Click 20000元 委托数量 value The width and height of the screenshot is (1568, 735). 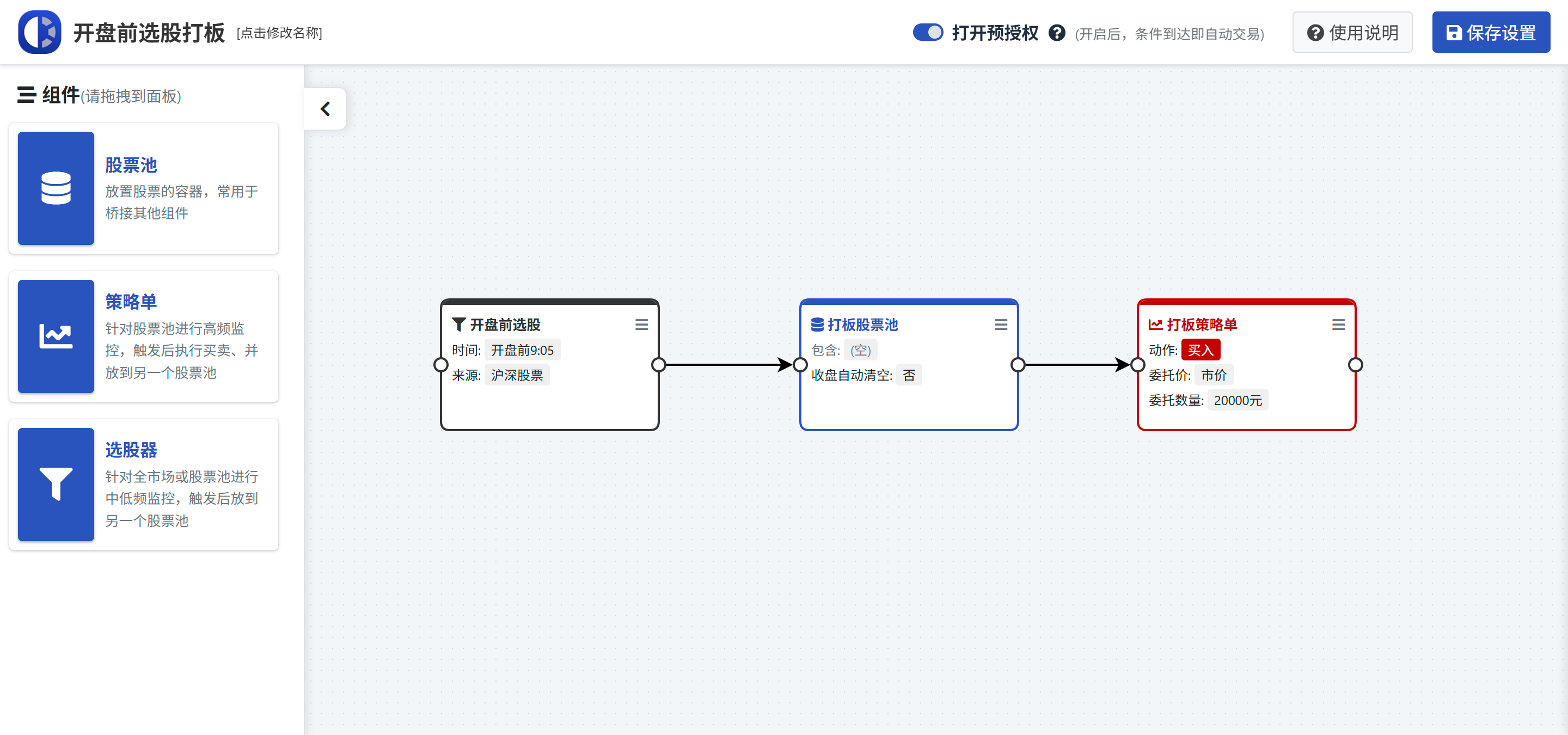[x=1238, y=400]
